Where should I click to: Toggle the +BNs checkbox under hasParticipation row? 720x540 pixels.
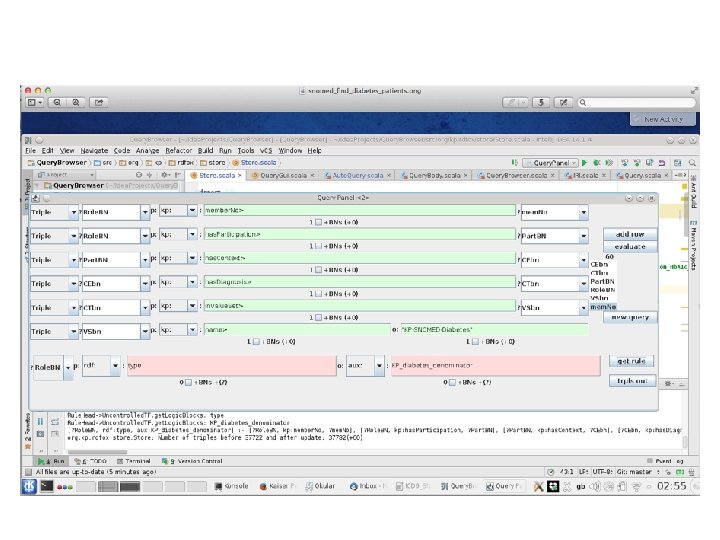(x=318, y=246)
